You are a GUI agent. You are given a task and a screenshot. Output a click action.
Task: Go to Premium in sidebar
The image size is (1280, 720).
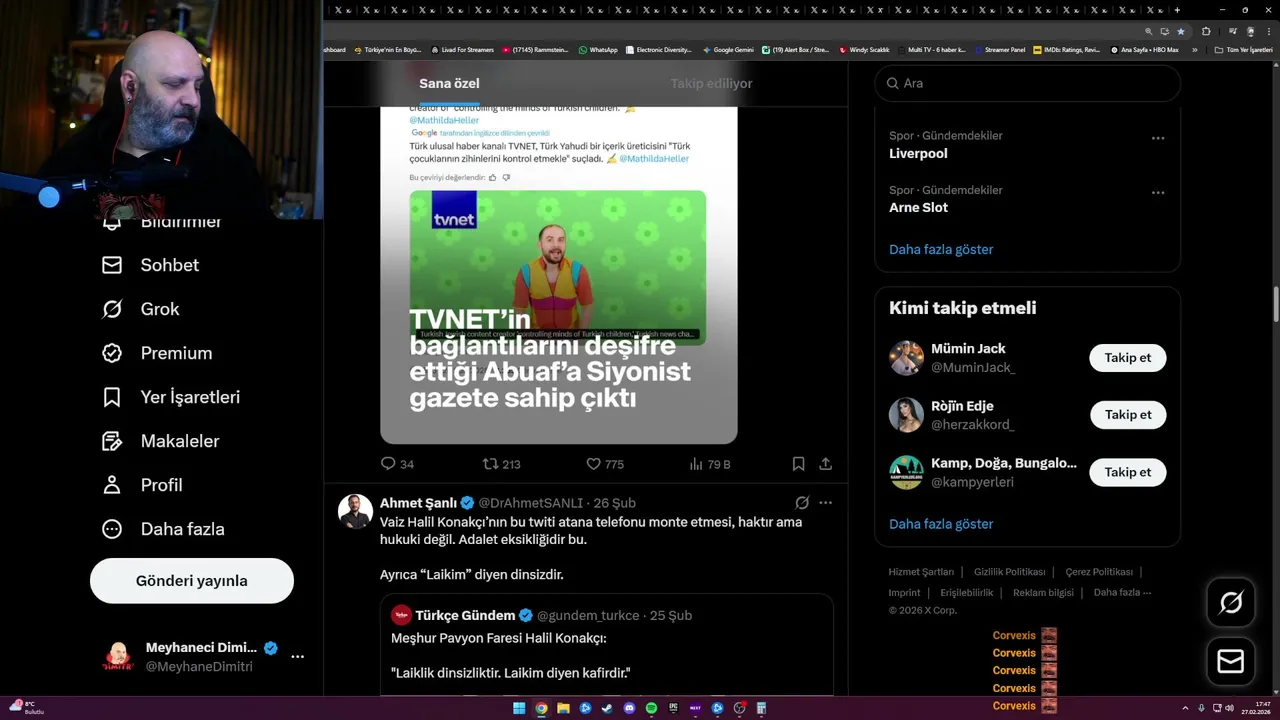pos(157,353)
